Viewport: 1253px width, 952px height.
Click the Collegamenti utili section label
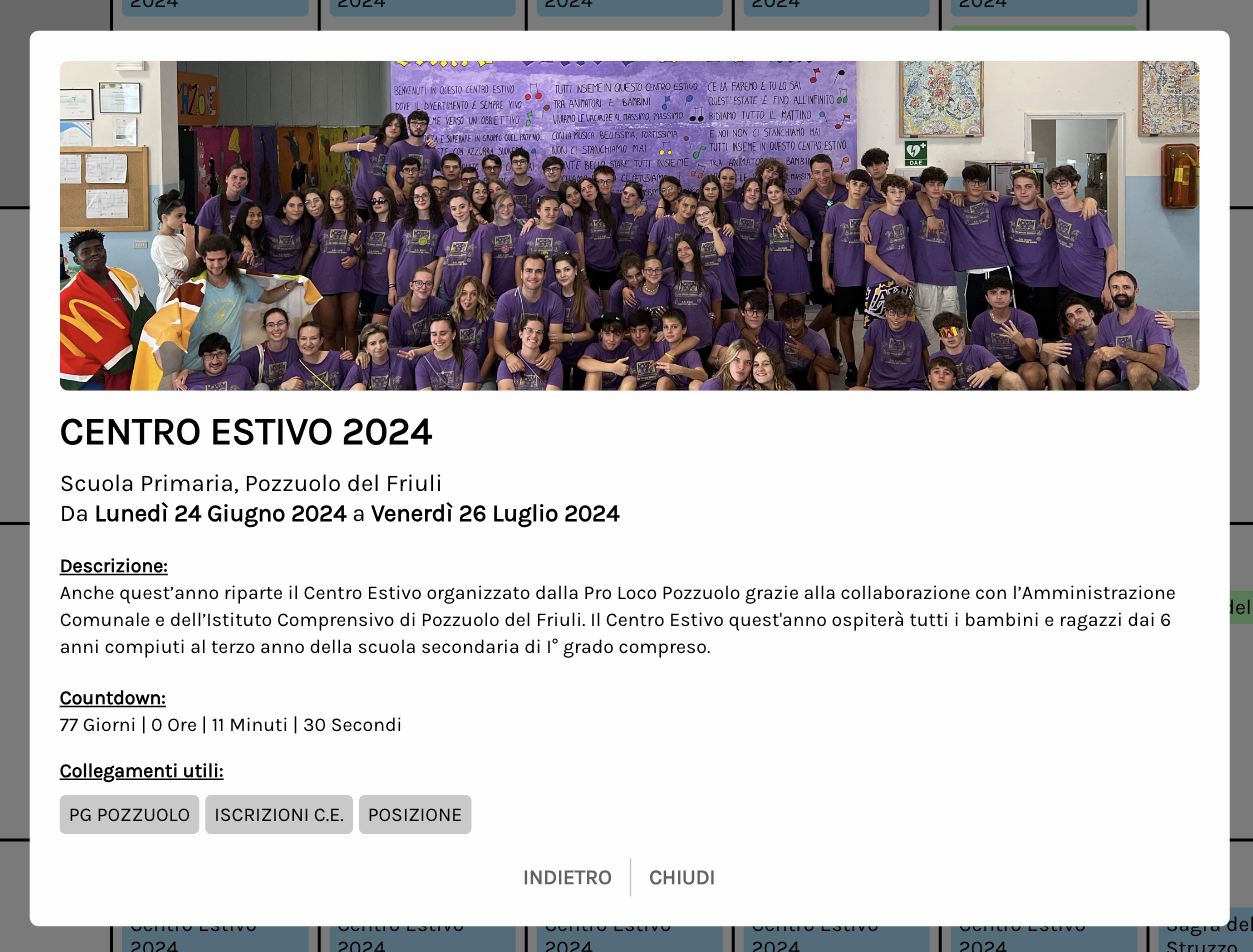click(141, 771)
